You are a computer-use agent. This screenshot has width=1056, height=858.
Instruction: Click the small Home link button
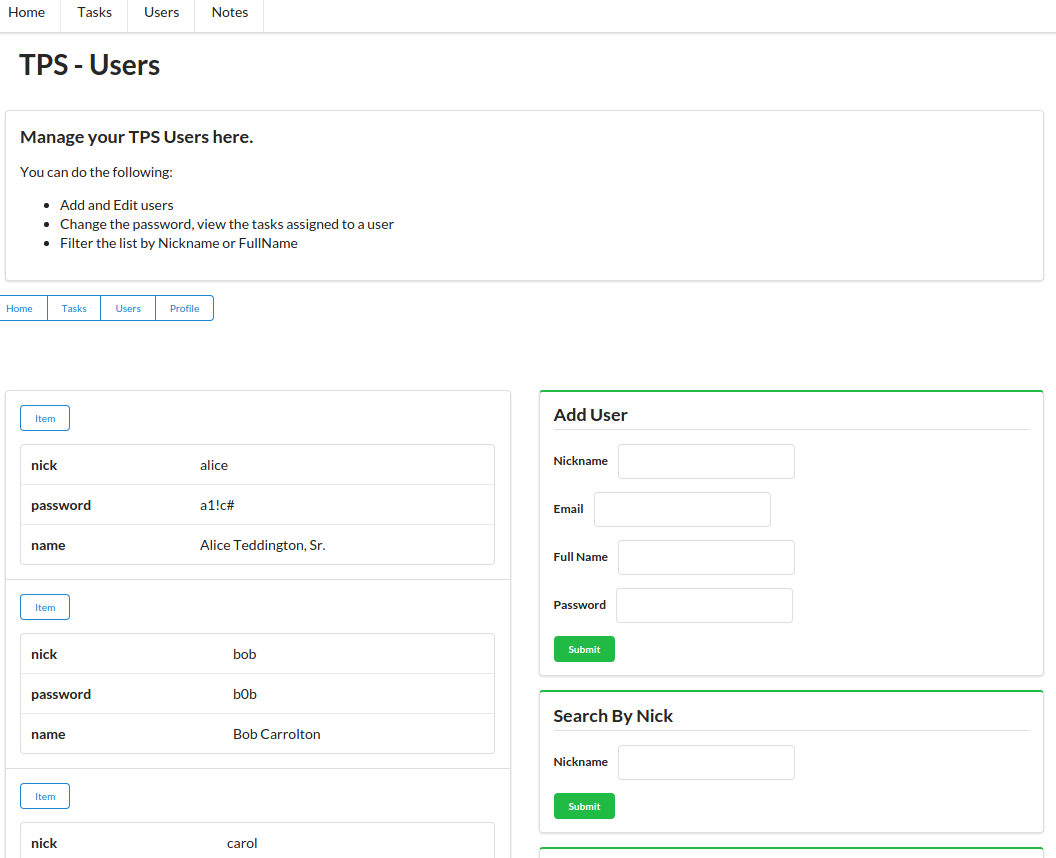point(20,308)
